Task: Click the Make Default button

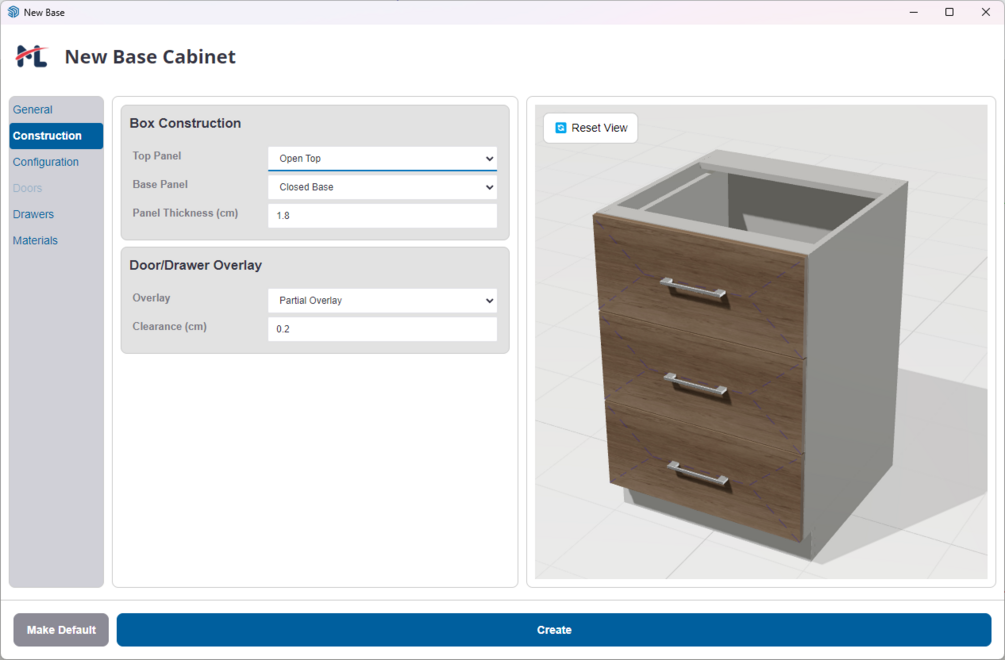Action: point(61,630)
